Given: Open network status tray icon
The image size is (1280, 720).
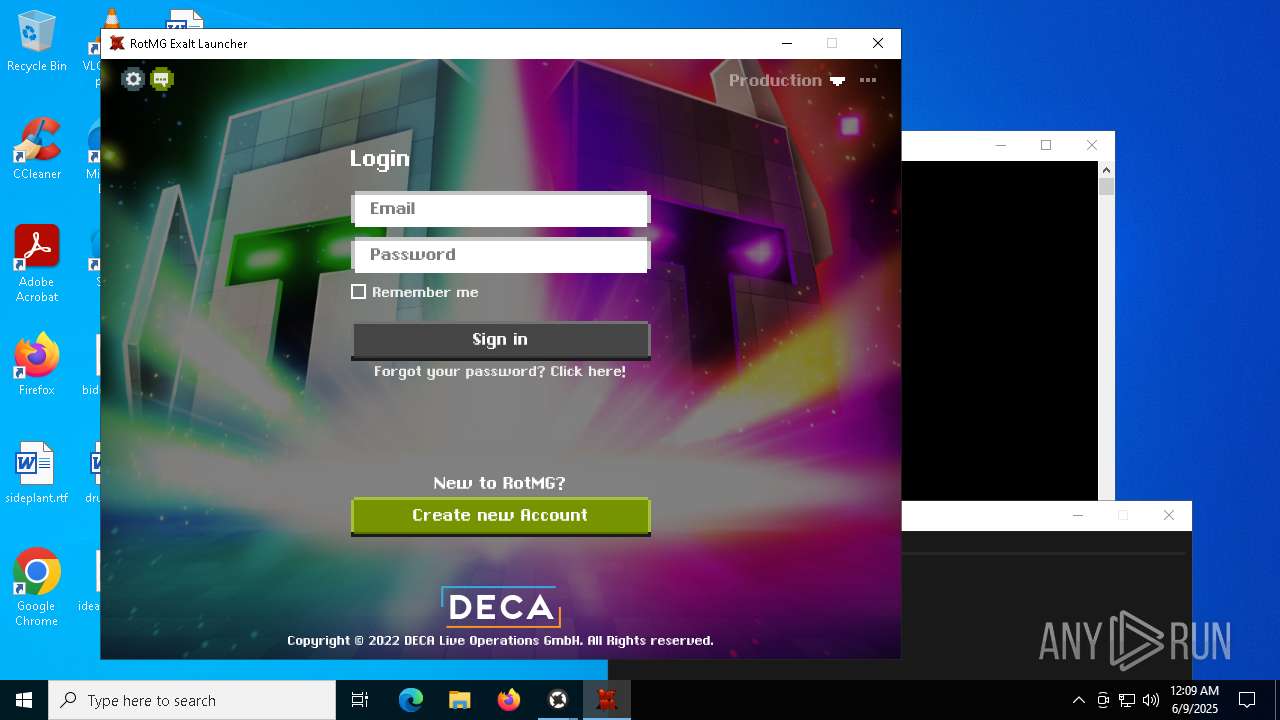Looking at the screenshot, I should (1127, 700).
